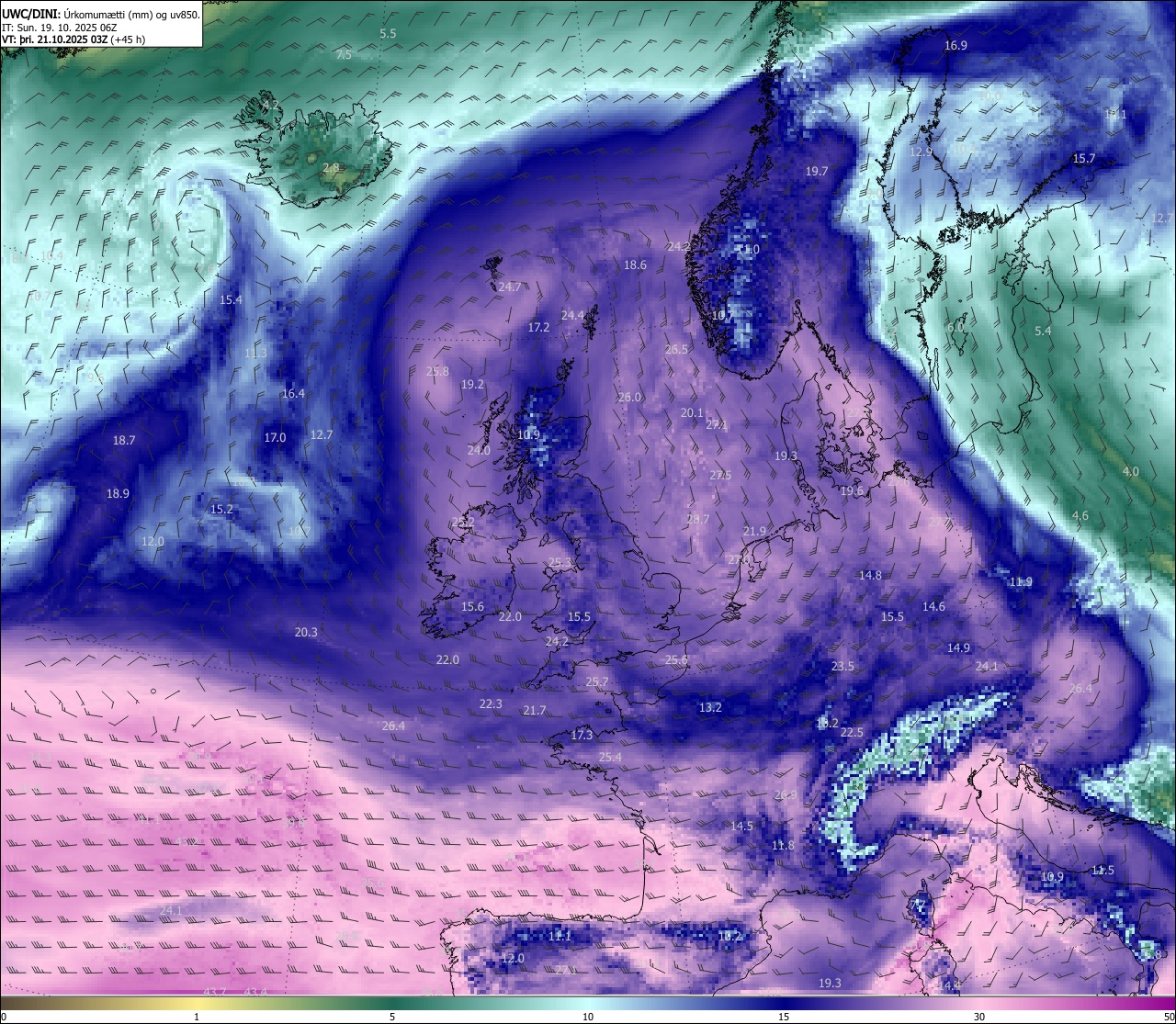Click the 5.4 value over the Baltics
Viewport: 1176px width, 1024px height.
click(1043, 331)
